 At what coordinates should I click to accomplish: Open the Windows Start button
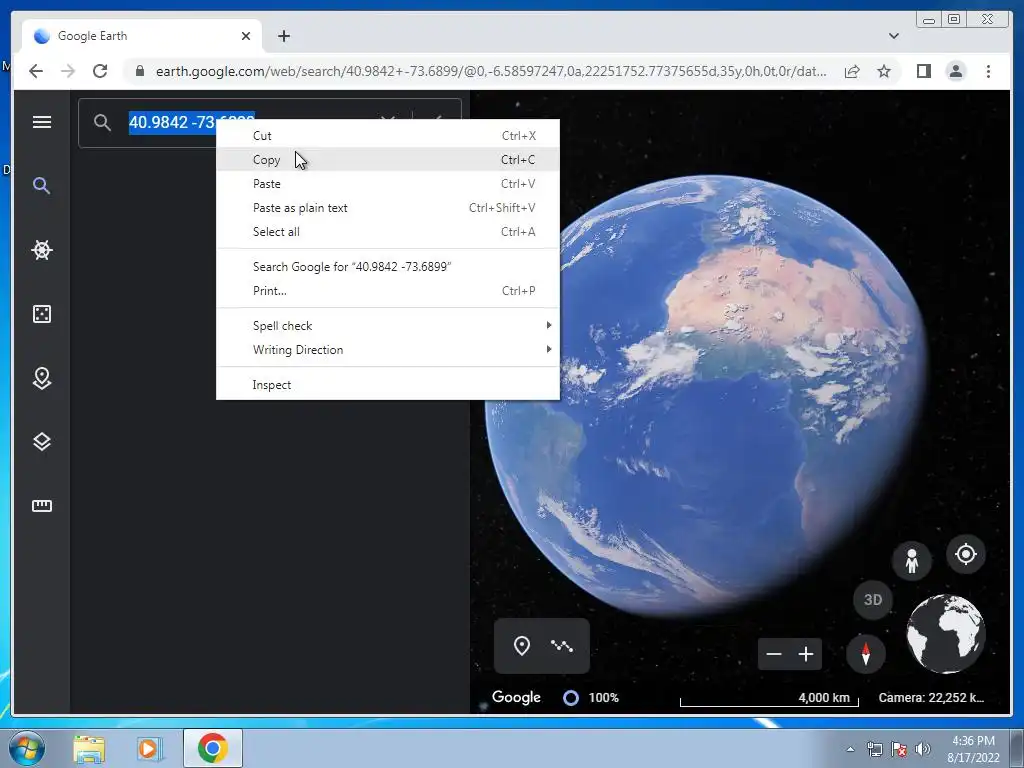point(26,748)
